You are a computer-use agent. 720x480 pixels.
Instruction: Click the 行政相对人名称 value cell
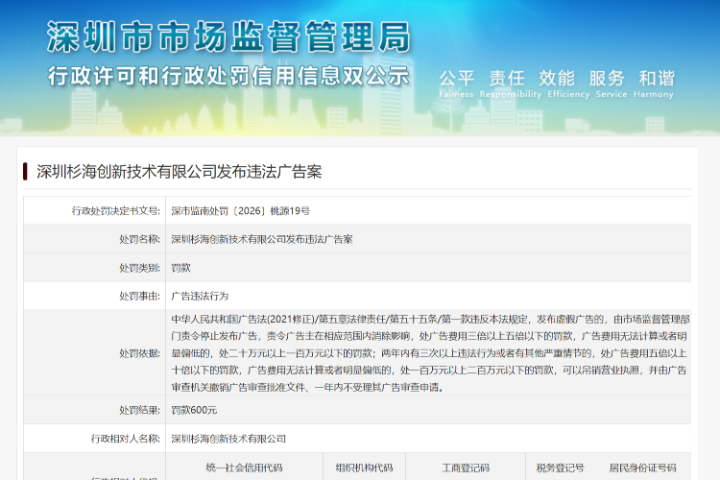click(x=228, y=438)
